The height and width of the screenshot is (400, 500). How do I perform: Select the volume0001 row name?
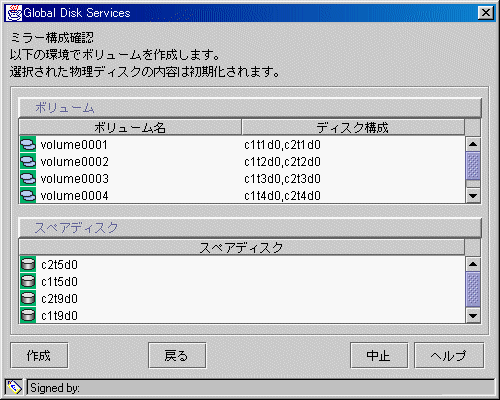74,145
